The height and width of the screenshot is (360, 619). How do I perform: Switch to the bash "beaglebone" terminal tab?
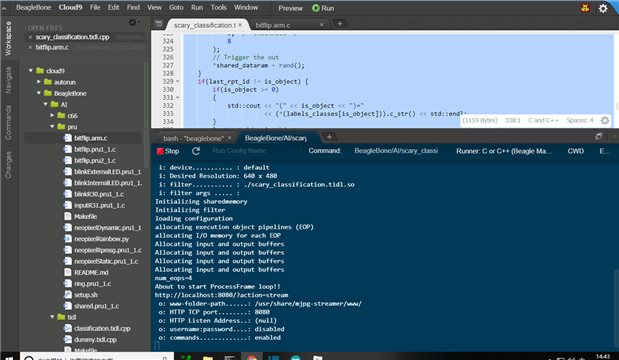[x=193, y=138]
